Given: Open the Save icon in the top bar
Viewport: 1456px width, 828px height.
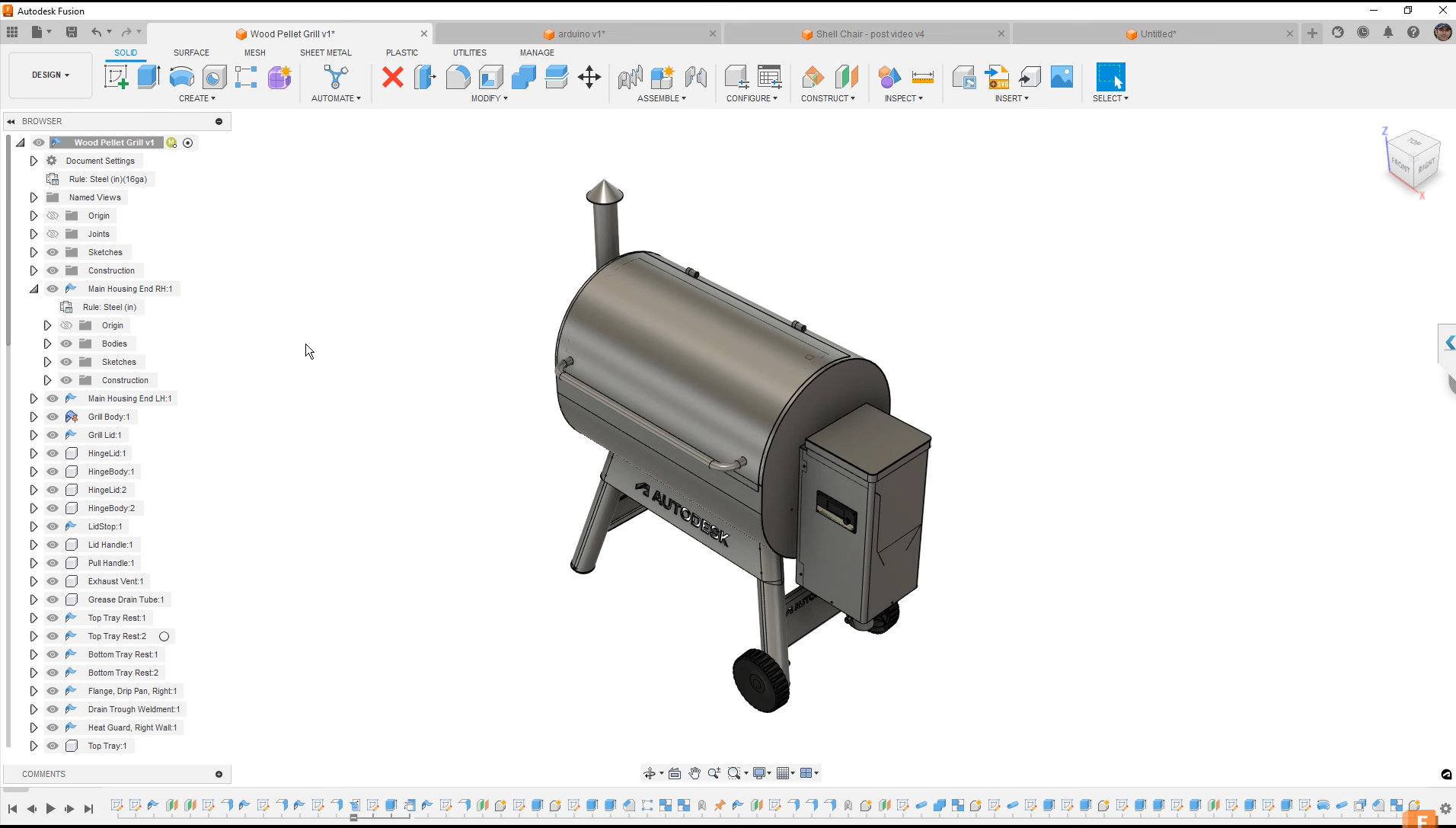Looking at the screenshot, I should 72,32.
